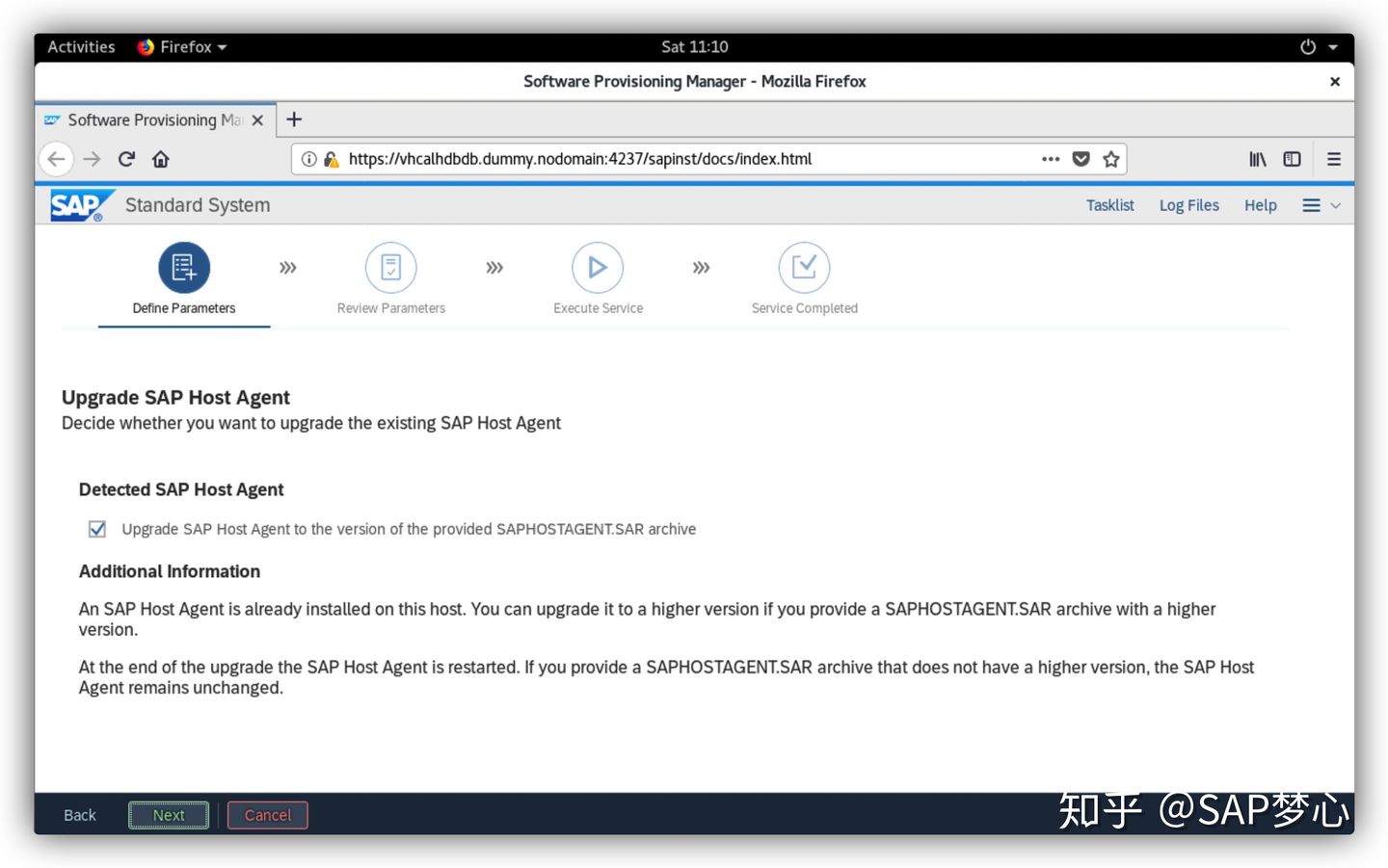Open the clock and calendar menu
1388x868 pixels.
coord(694,46)
